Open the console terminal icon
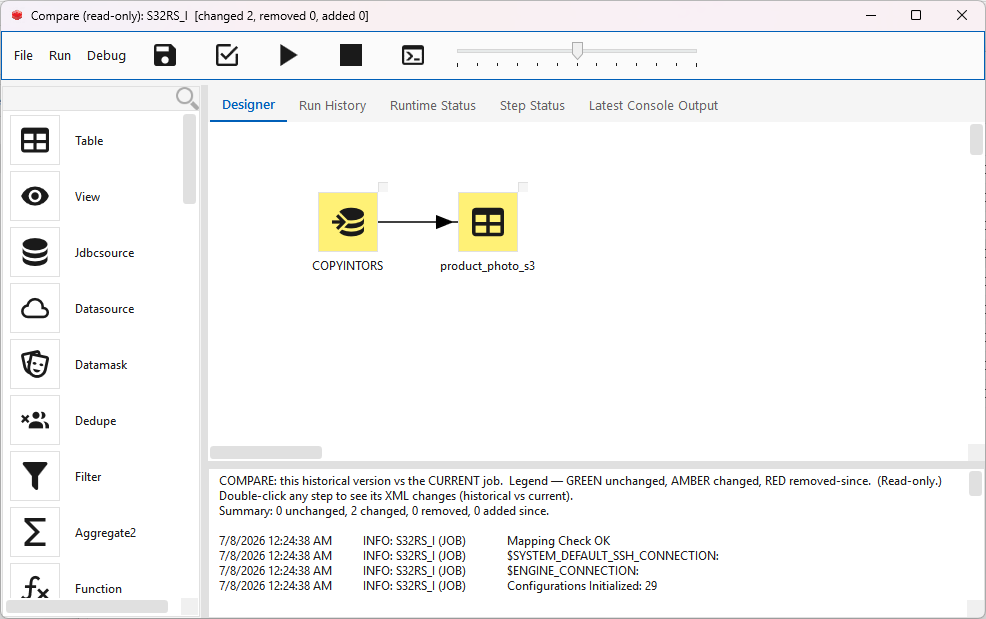Image resolution: width=986 pixels, height=619 pixels. click(413, 55)
